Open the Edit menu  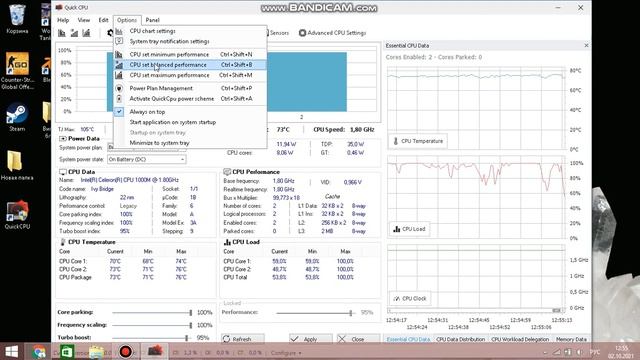coord(103,20)
